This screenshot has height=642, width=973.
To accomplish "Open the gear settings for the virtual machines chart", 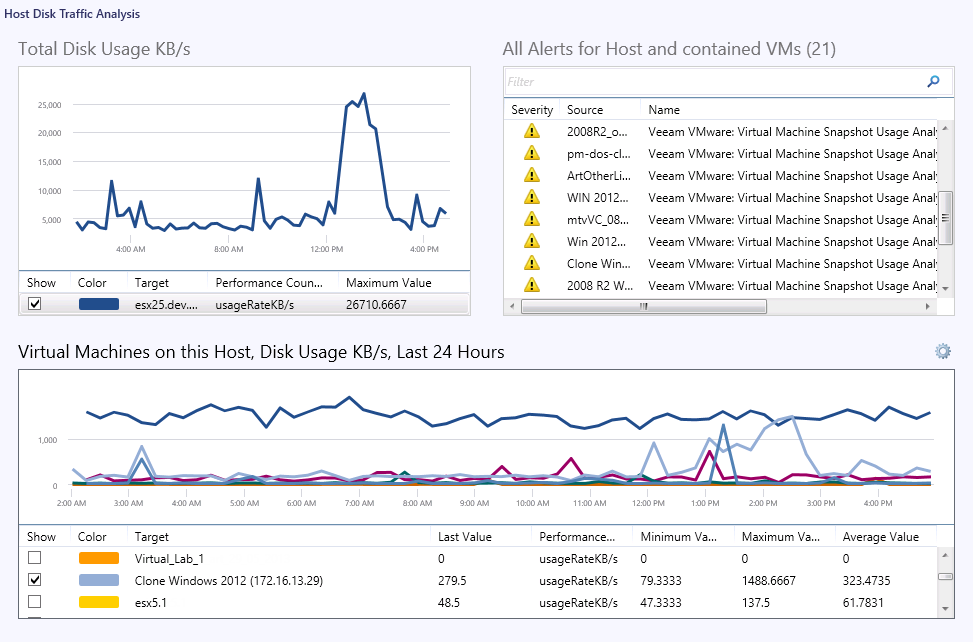I will pos(942,351).
